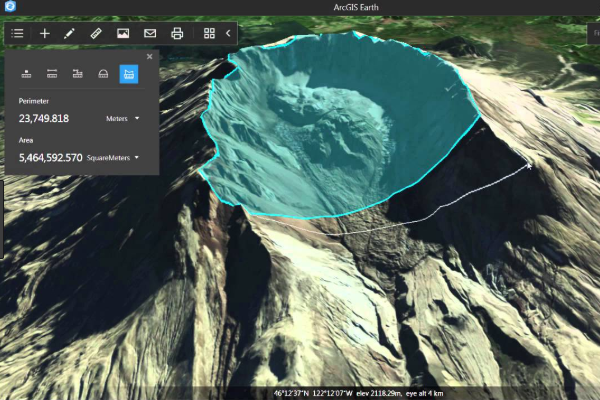Click the area value 5,464,592.570
The height and width of the screenshot is (400, 600).
tap(50, 157)
